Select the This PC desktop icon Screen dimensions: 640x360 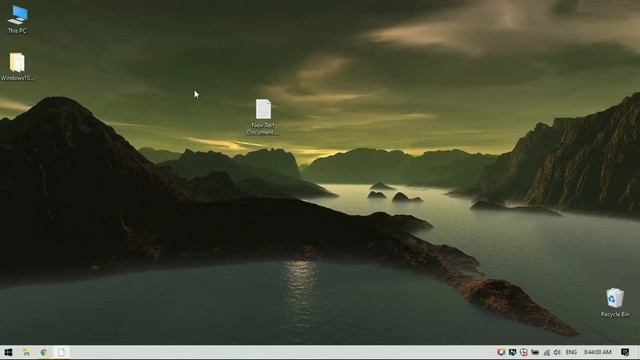click(17, 20)
